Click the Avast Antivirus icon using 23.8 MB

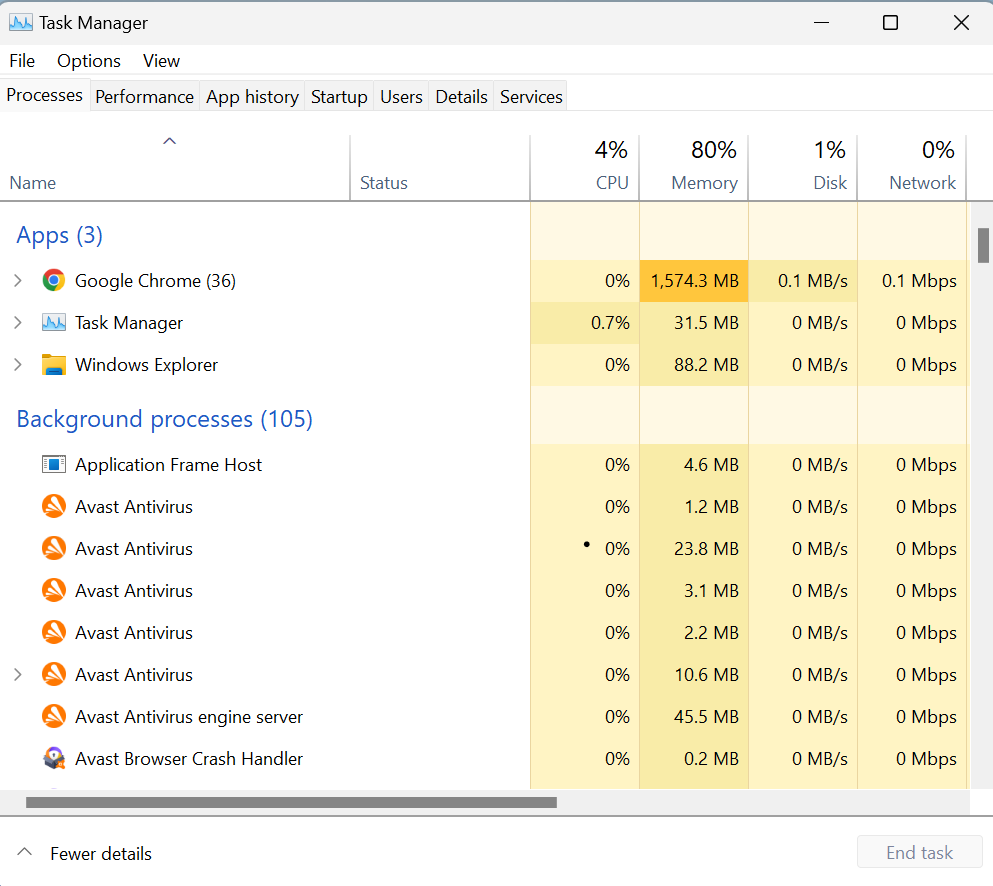click(x=54, y=549)
